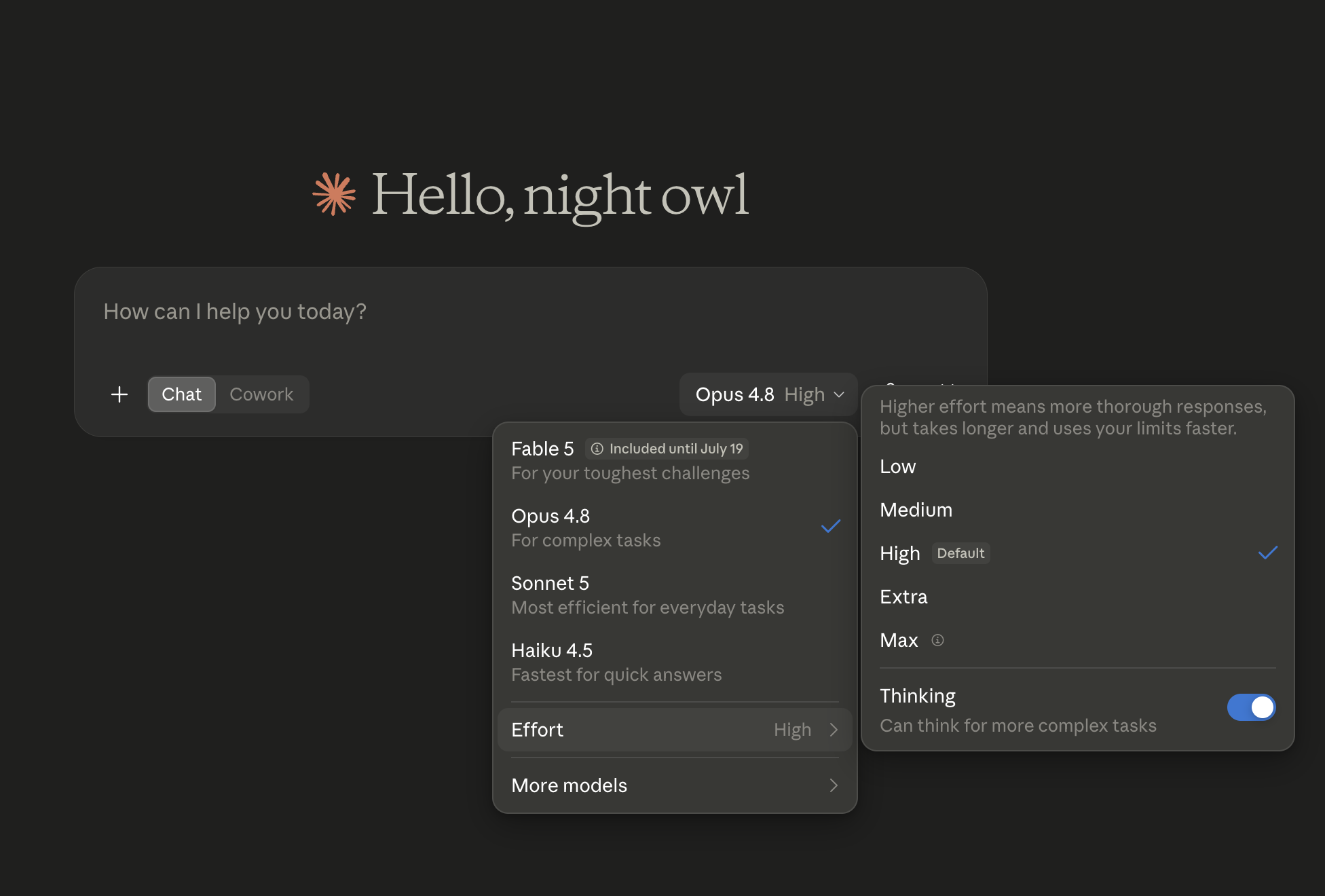This screenshot has height=896, width=1325.
Task: Click the info icon next to Max
Action: point(937,640)
